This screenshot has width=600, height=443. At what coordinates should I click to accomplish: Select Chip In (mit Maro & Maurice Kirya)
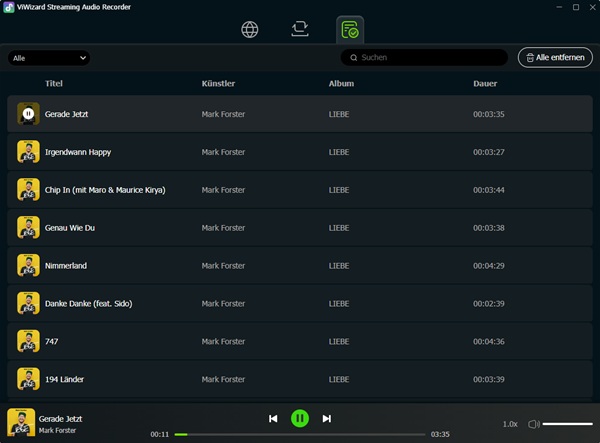coord(105,190)
